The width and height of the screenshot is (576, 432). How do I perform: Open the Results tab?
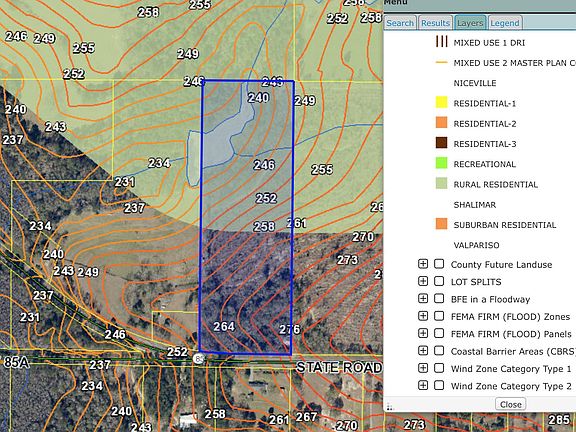pyautogui.click(x=435, y=23)
